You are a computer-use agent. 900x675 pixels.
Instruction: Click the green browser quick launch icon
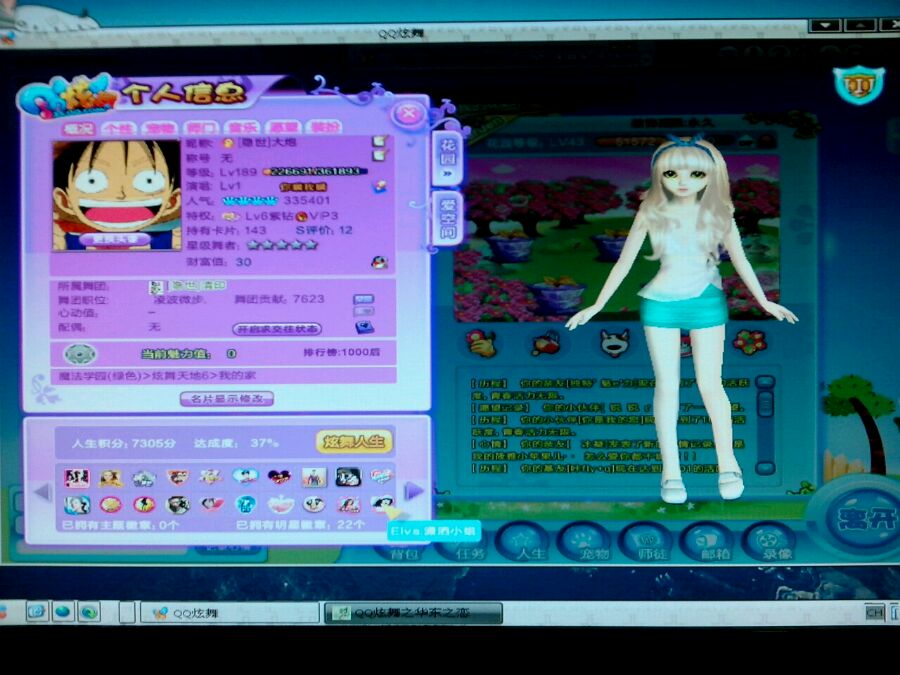(88, 612)
